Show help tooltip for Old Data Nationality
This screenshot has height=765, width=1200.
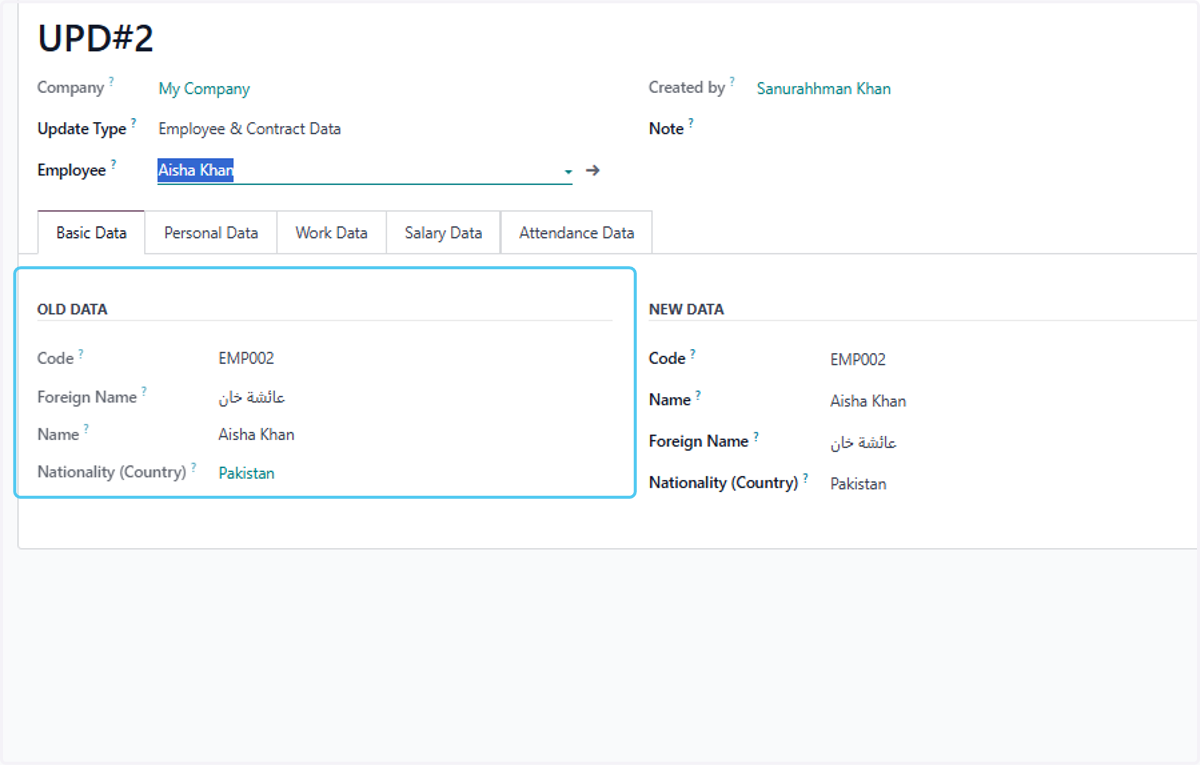click(x=193, y=466)
